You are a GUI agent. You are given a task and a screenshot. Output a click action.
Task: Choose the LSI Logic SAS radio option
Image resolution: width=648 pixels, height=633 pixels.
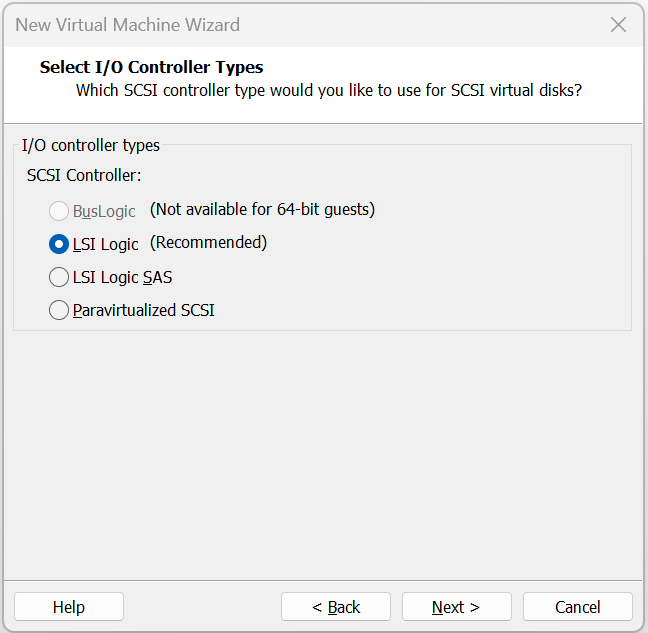59,277
